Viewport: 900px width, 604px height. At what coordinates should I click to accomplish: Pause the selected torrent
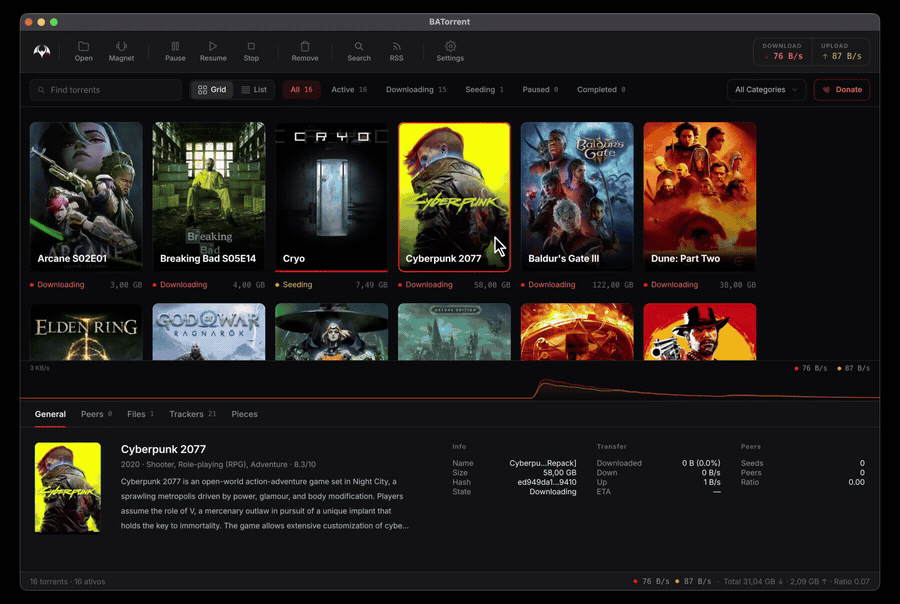(175, 51)
